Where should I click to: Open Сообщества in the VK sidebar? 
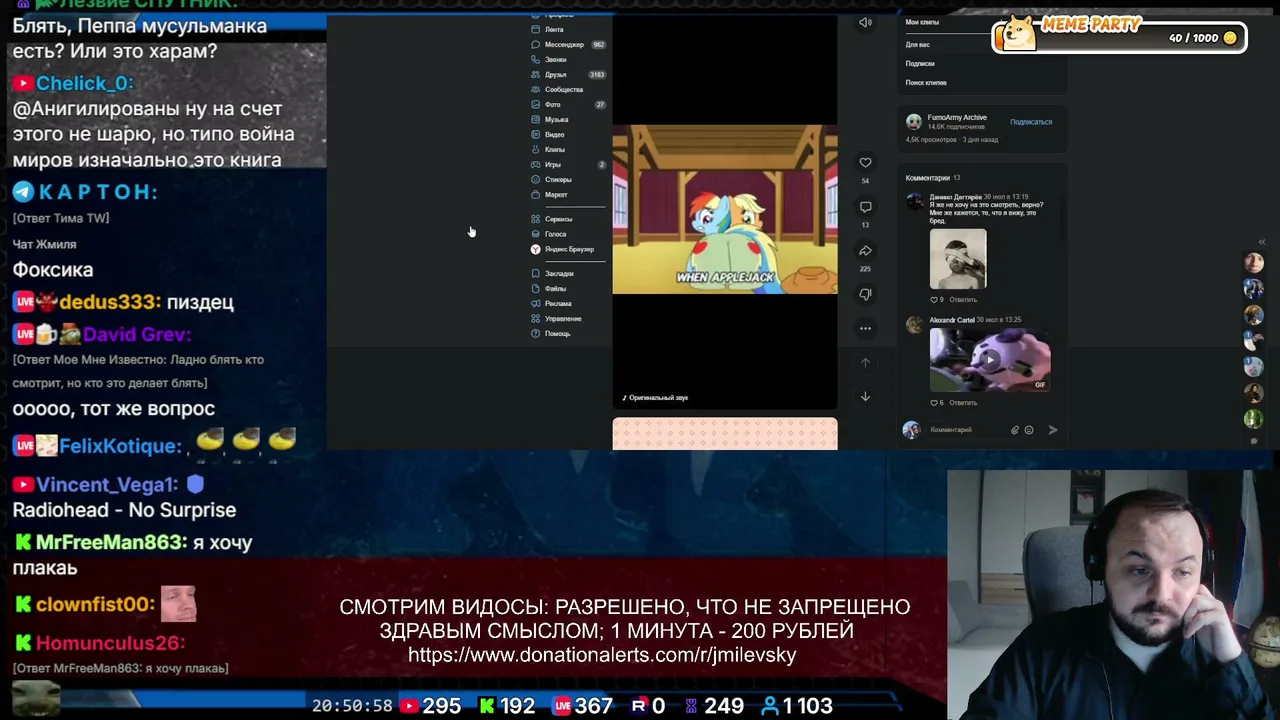(x=567, y=90)
